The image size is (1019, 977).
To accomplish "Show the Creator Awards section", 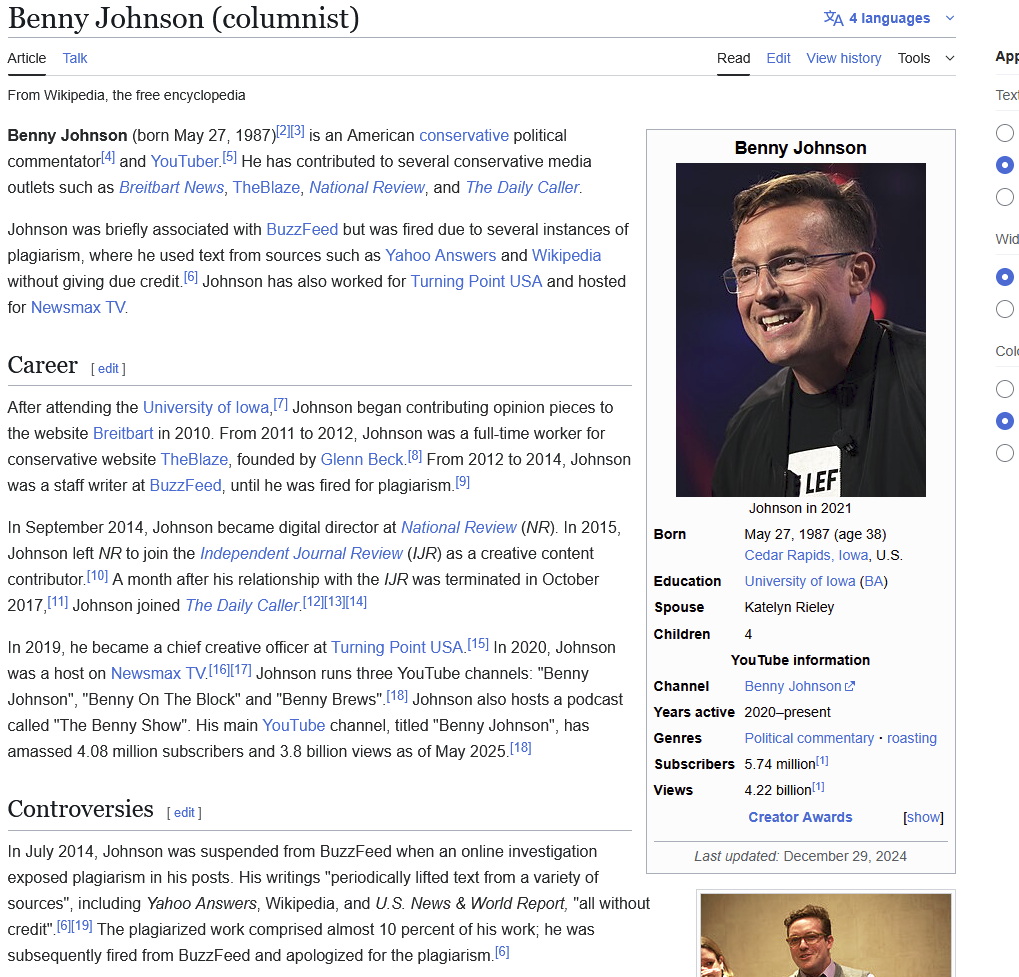I will tap(923, 817).
